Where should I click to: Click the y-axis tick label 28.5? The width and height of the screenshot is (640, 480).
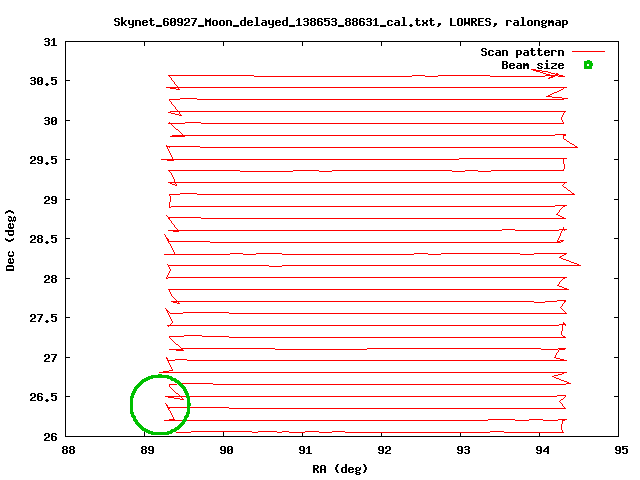44,239
